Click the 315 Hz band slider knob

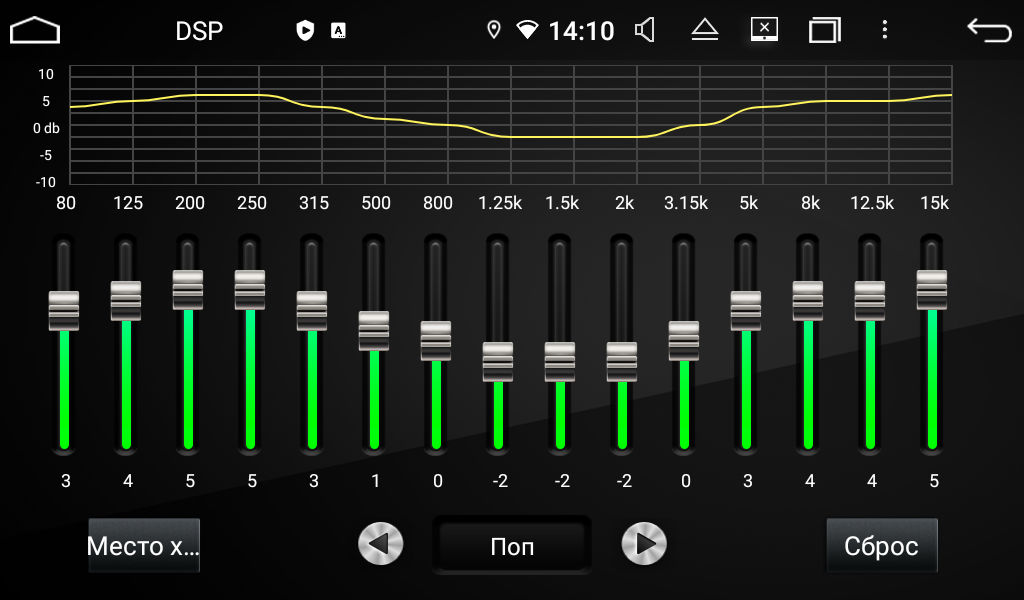(312, 311)
